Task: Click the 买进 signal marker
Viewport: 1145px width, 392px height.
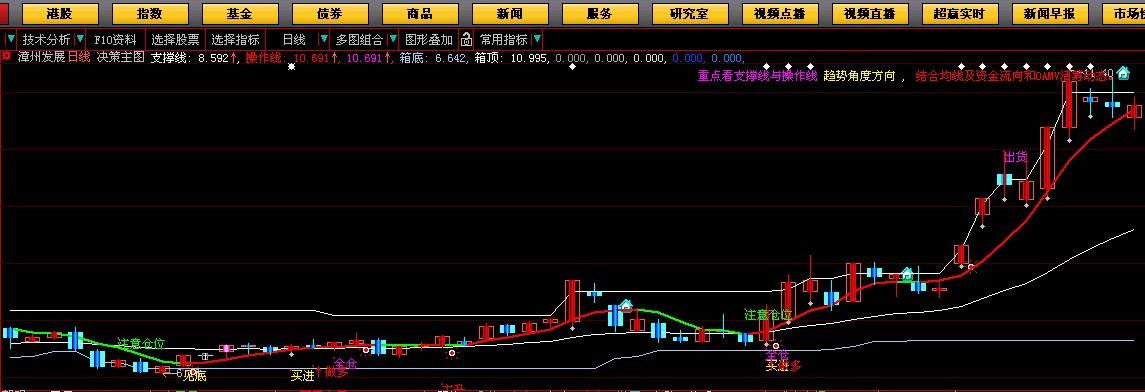Action: pos(302,376)
